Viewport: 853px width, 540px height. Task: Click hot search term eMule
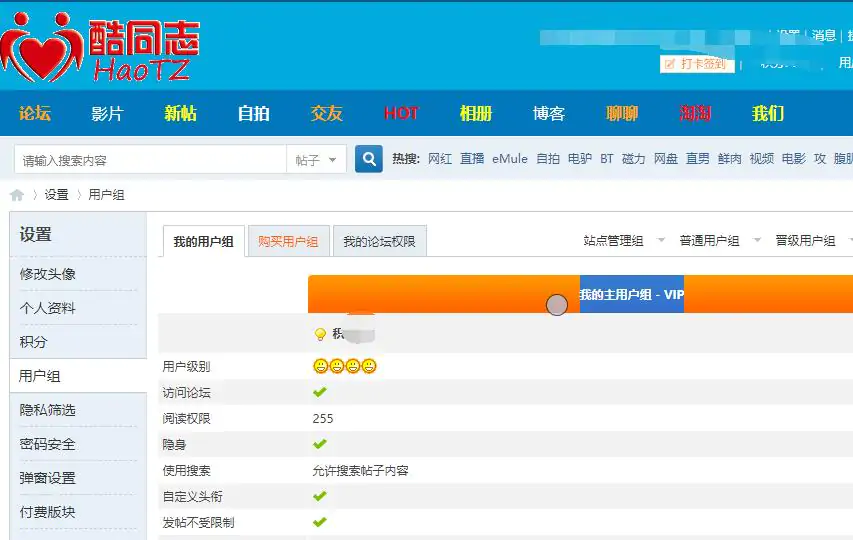click(x=510, y=159)
